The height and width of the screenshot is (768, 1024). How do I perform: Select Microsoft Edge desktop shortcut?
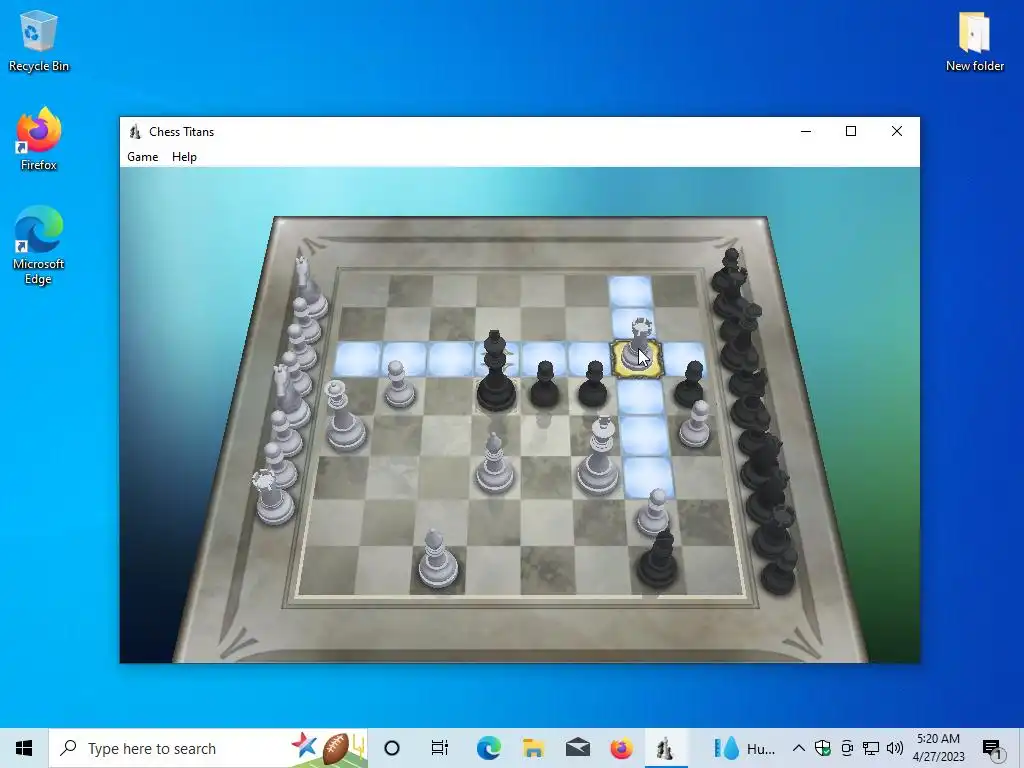[x=39, y=246]
